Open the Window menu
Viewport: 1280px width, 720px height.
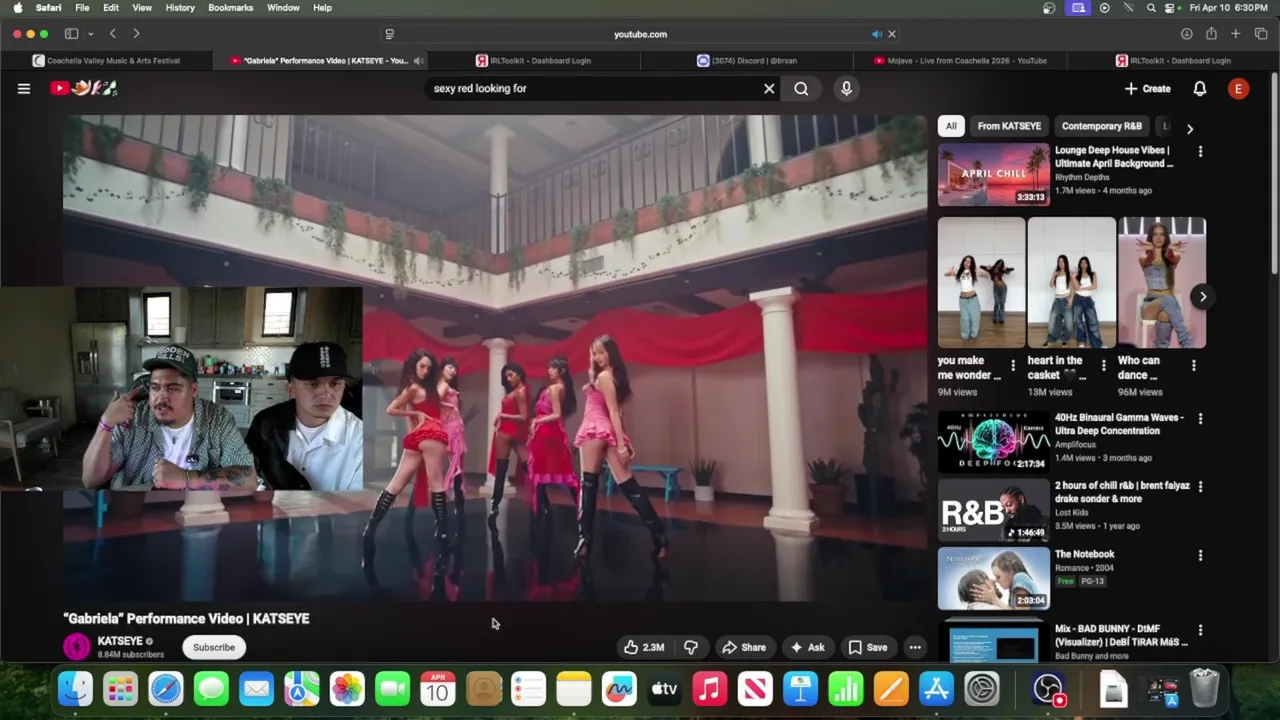(x=283, y=8)
